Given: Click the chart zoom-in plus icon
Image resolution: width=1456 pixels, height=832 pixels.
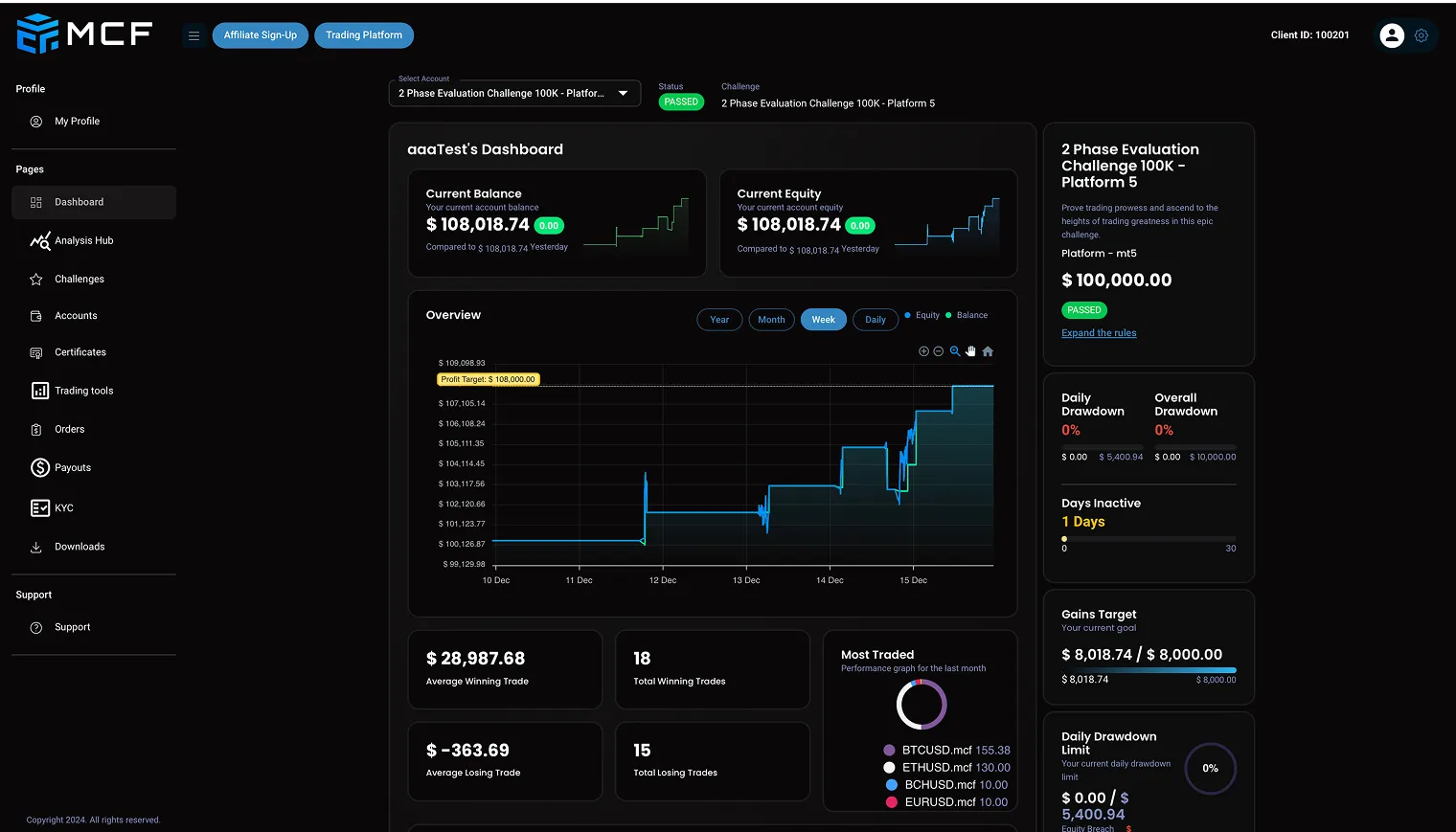Looking at the screenshot, I should point(923,351).
